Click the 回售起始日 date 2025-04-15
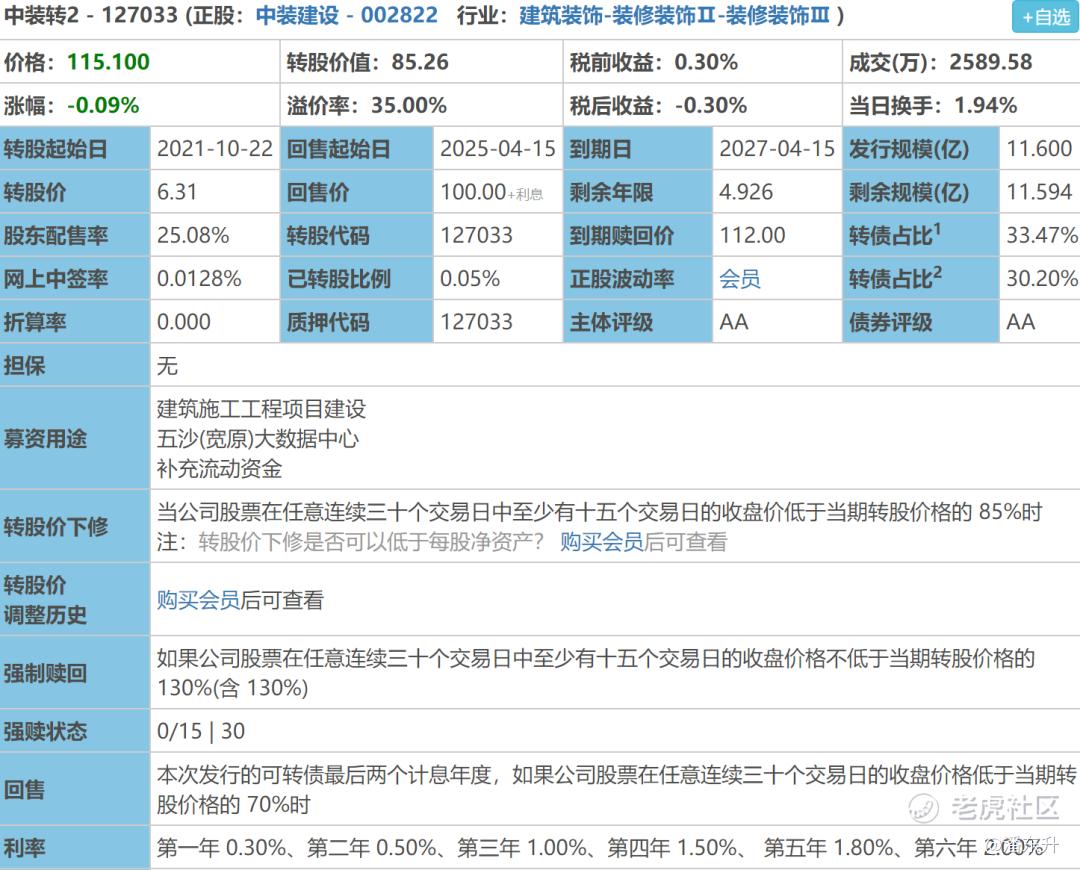Screen dimensions: 1080x870 point(498,149)
